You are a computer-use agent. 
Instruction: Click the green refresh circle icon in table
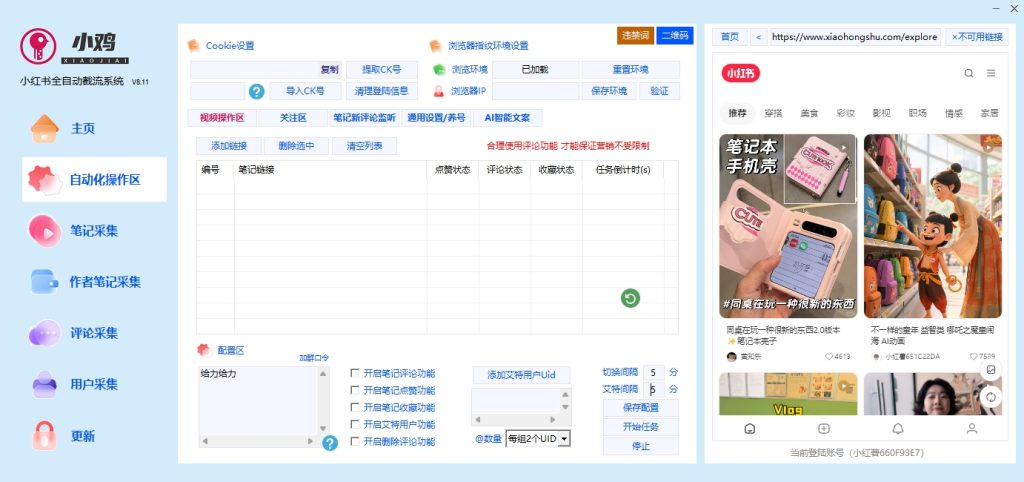[x=630, y=298]
